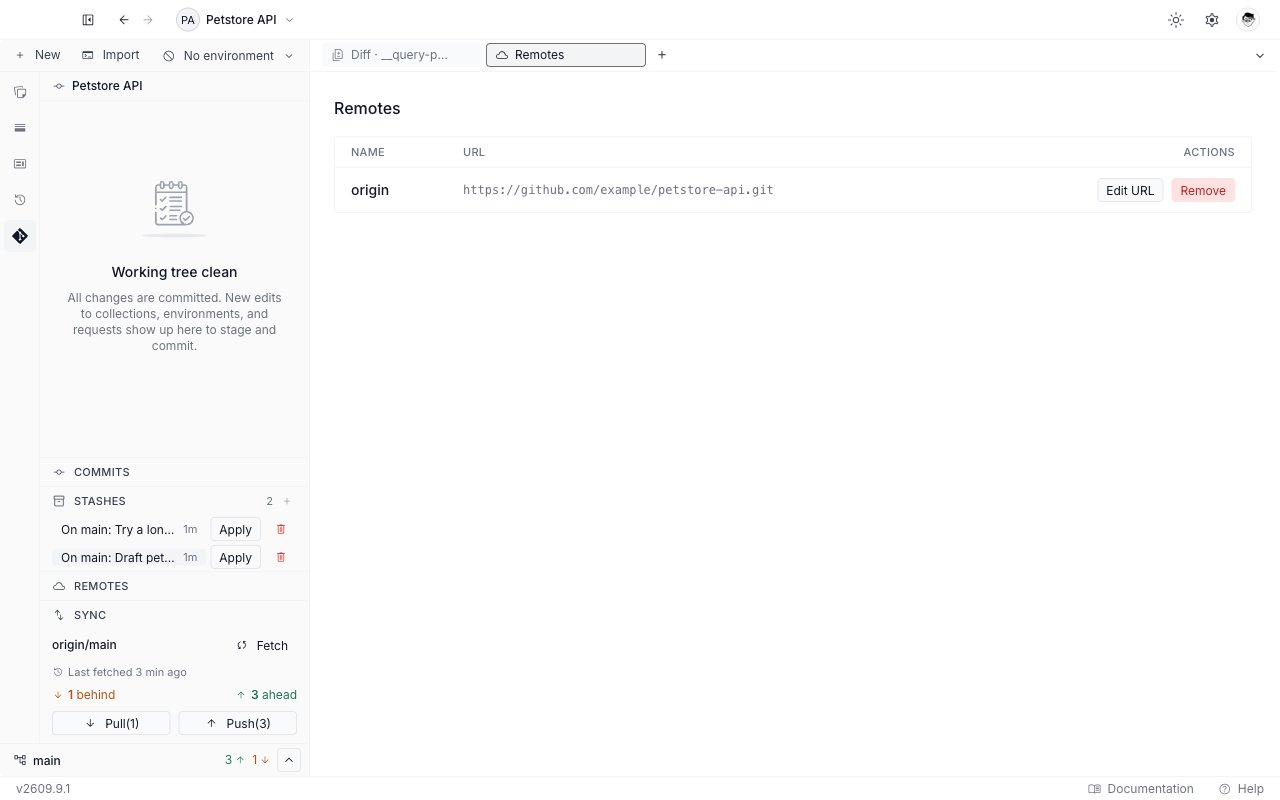Click the '3 ahead' indicator
This screenshot has width=1280, height=800.
(267, 695)
